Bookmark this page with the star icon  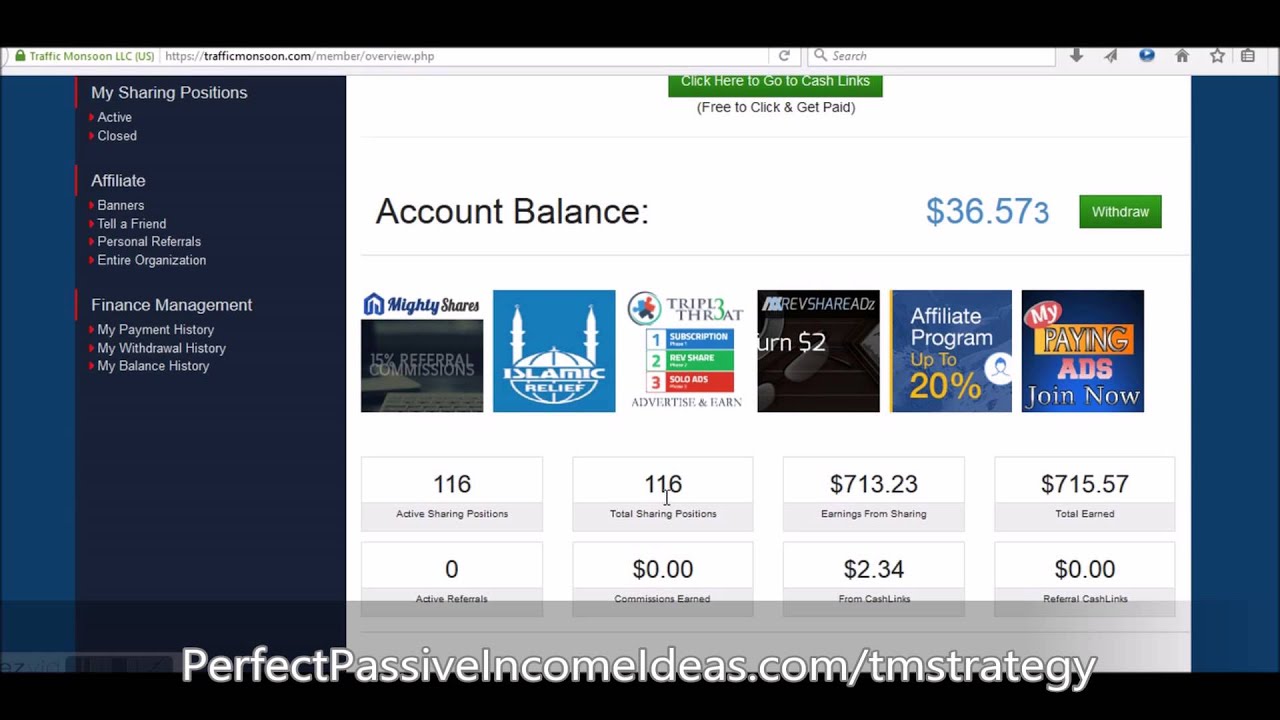coord(1217,56)
